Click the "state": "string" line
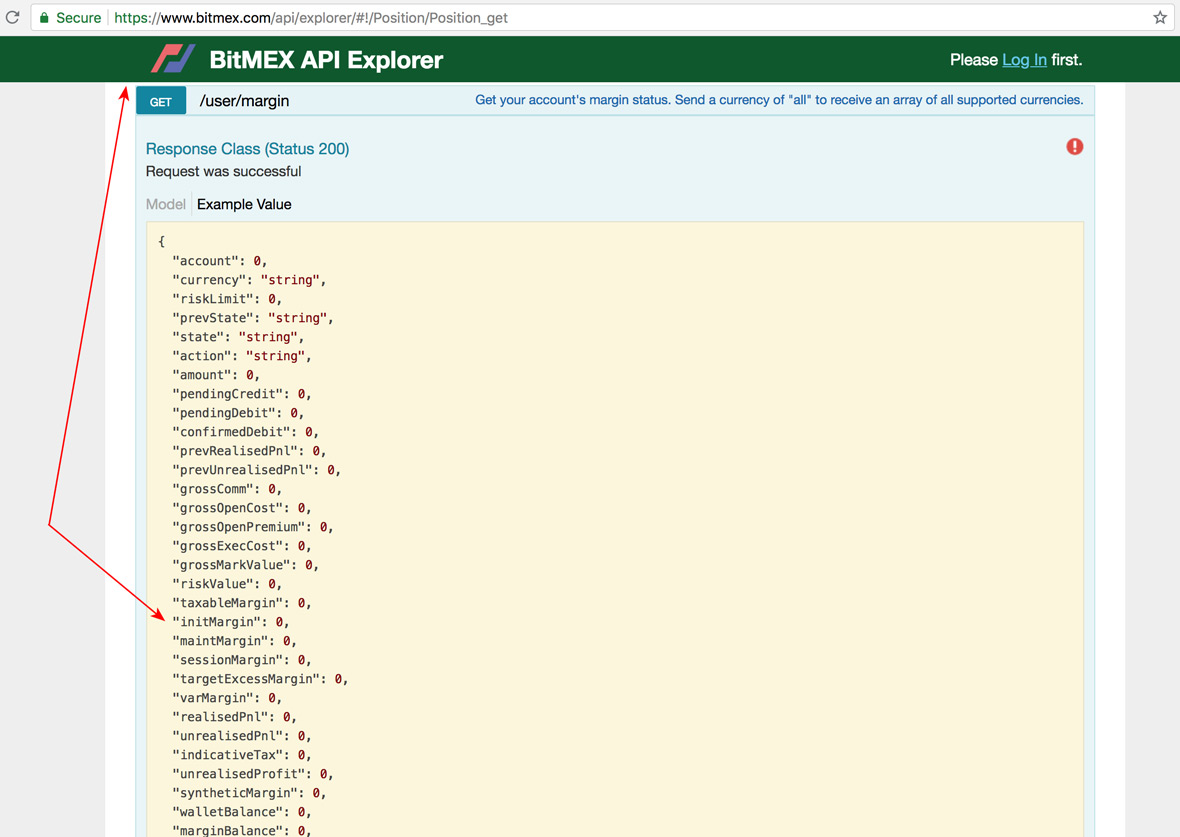Viewport: 1180px width, 837px height. [239, 337]
